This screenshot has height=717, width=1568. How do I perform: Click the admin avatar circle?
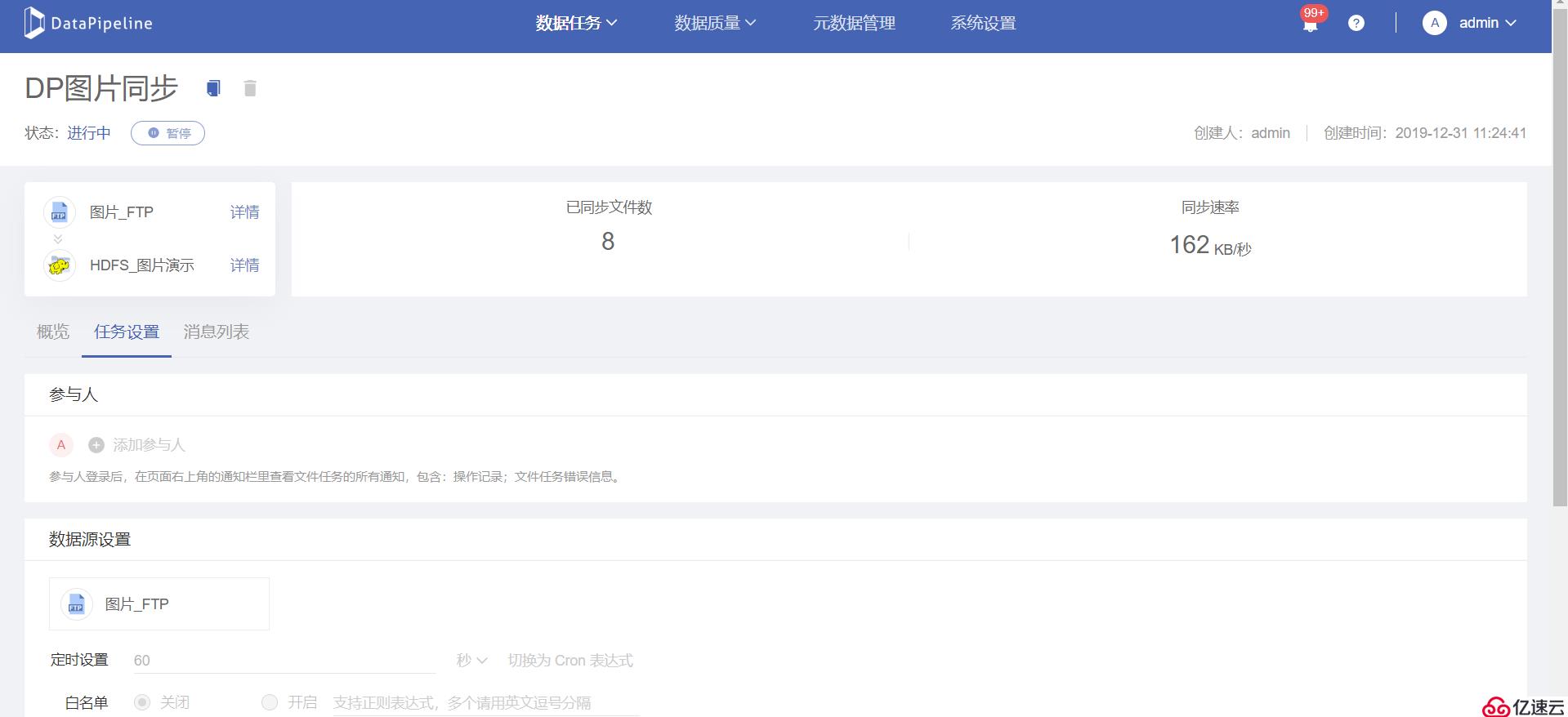(1435, 23)
